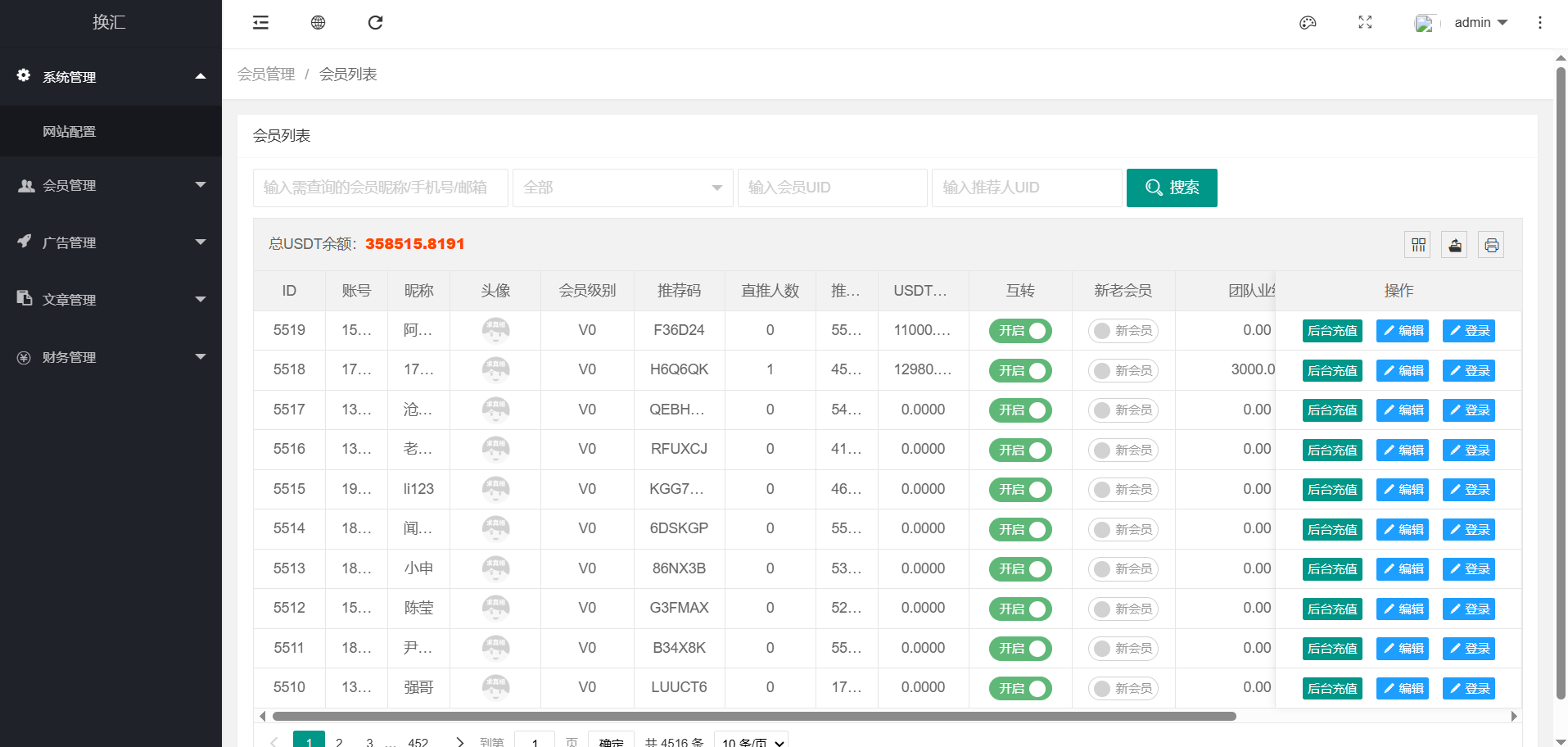Open the column filter grid icon
Screen dimensions: 1568x747
(x=1418, y=245)
